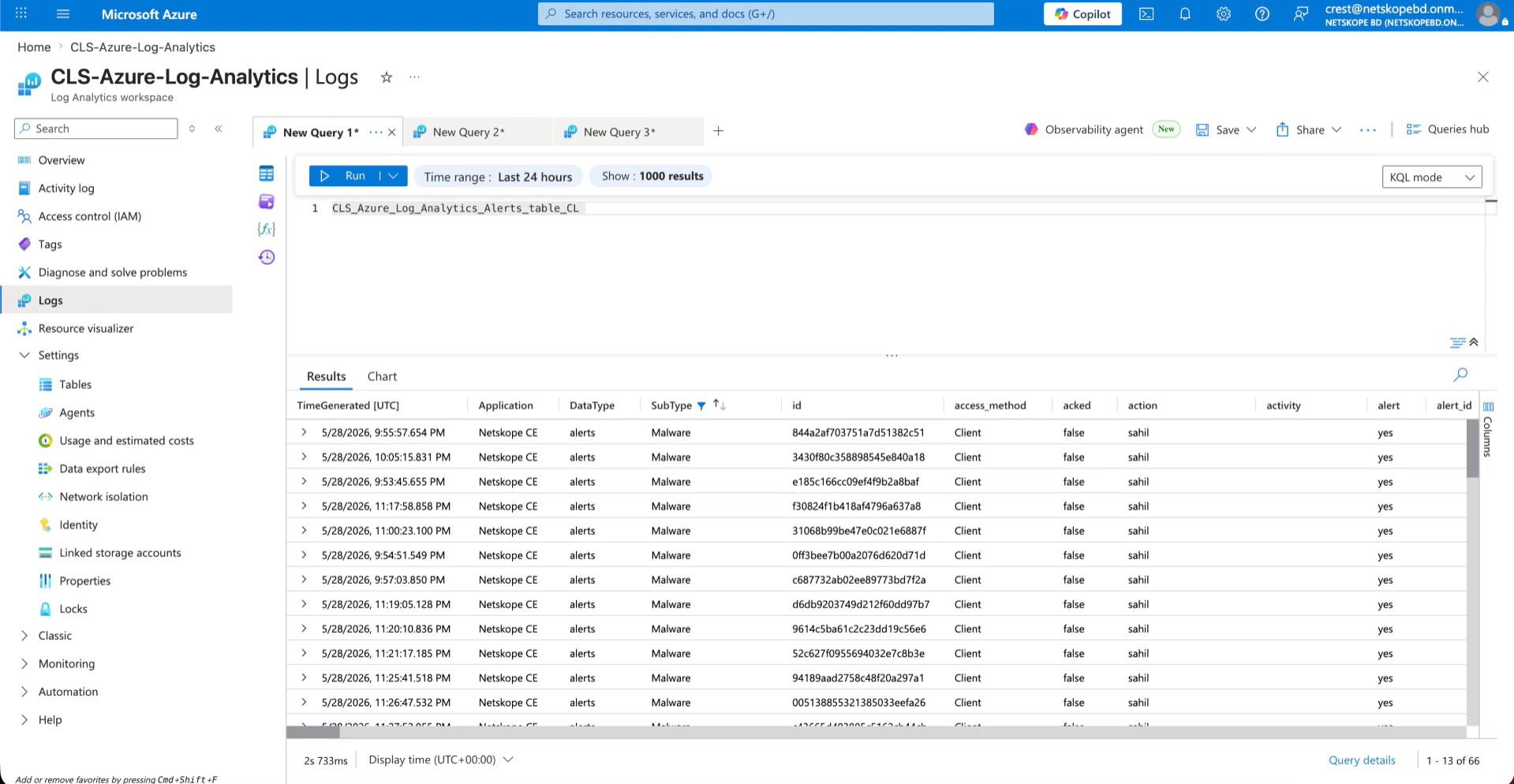Click the sidebar Search box
Image resolution: width=1514 pixels, height=784 pixels.
[x=96, y=129]
